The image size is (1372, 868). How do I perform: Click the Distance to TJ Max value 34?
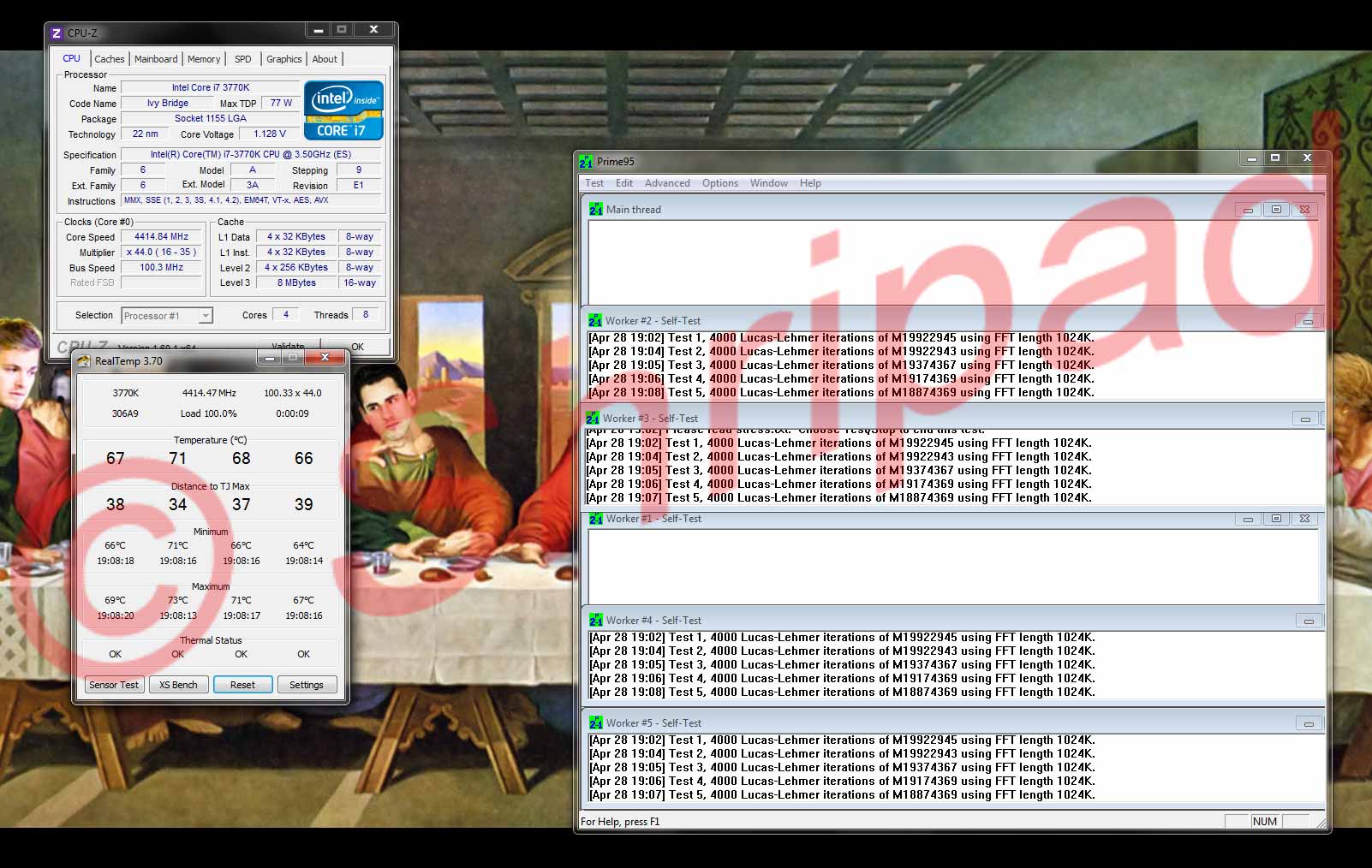(178, 504)
